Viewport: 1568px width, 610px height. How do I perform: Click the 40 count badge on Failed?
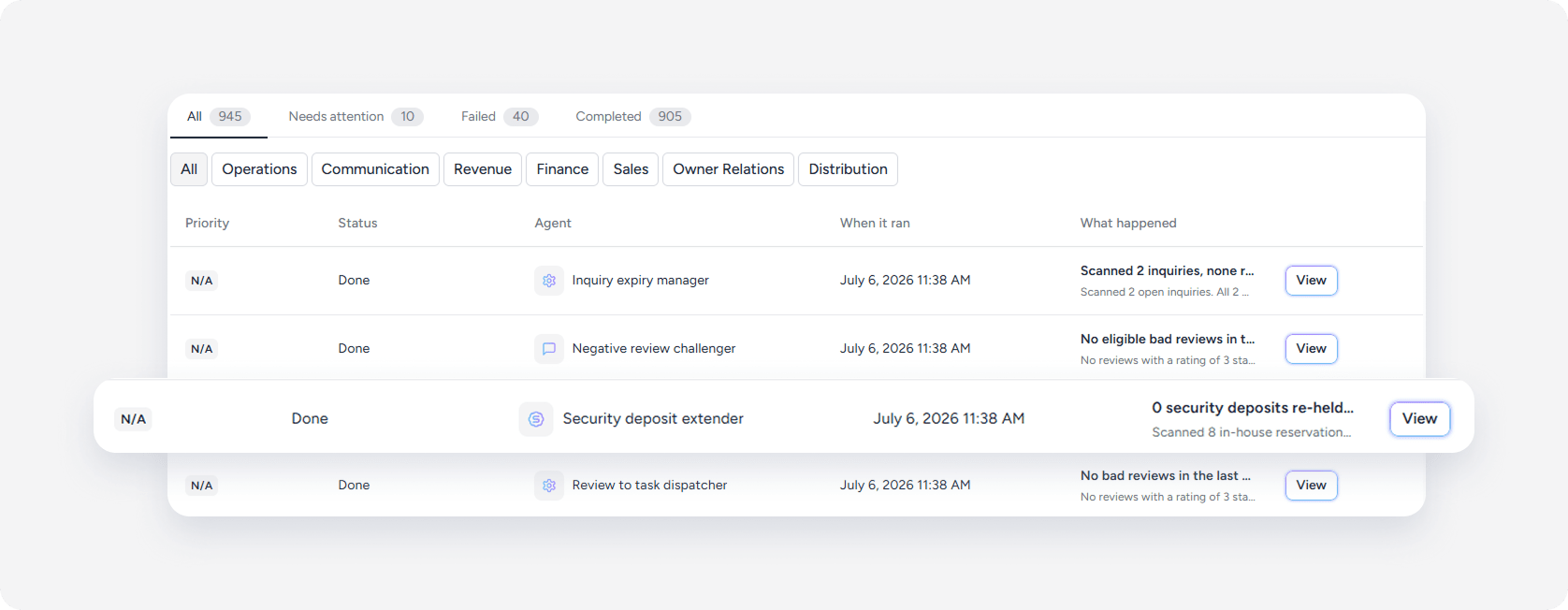[x=521, y=117]
